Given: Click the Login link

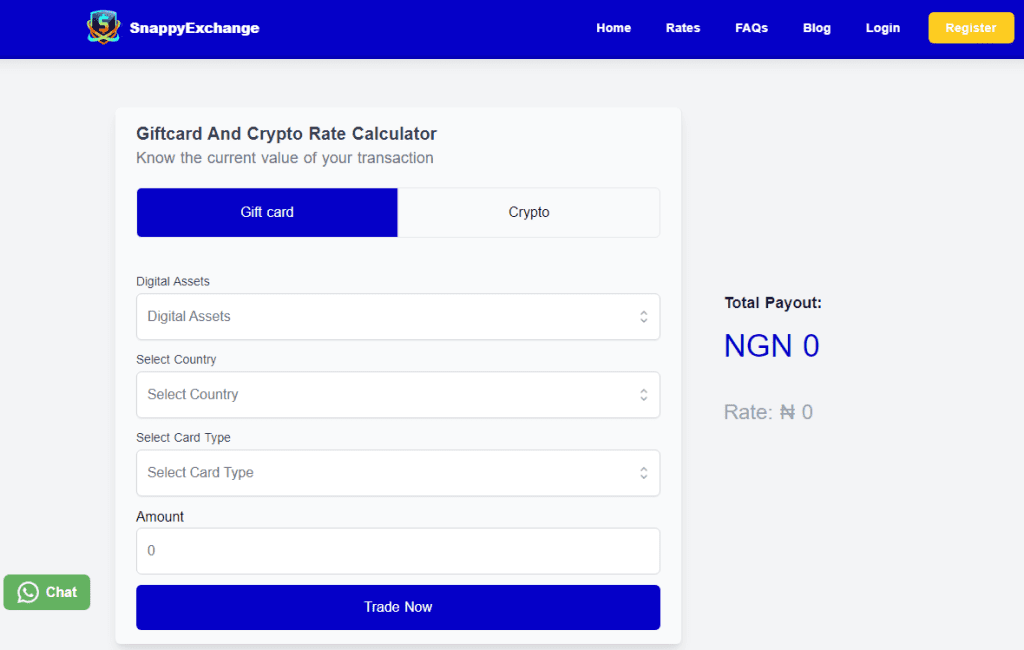Looking at the screenshot, I should coord(882,28).
